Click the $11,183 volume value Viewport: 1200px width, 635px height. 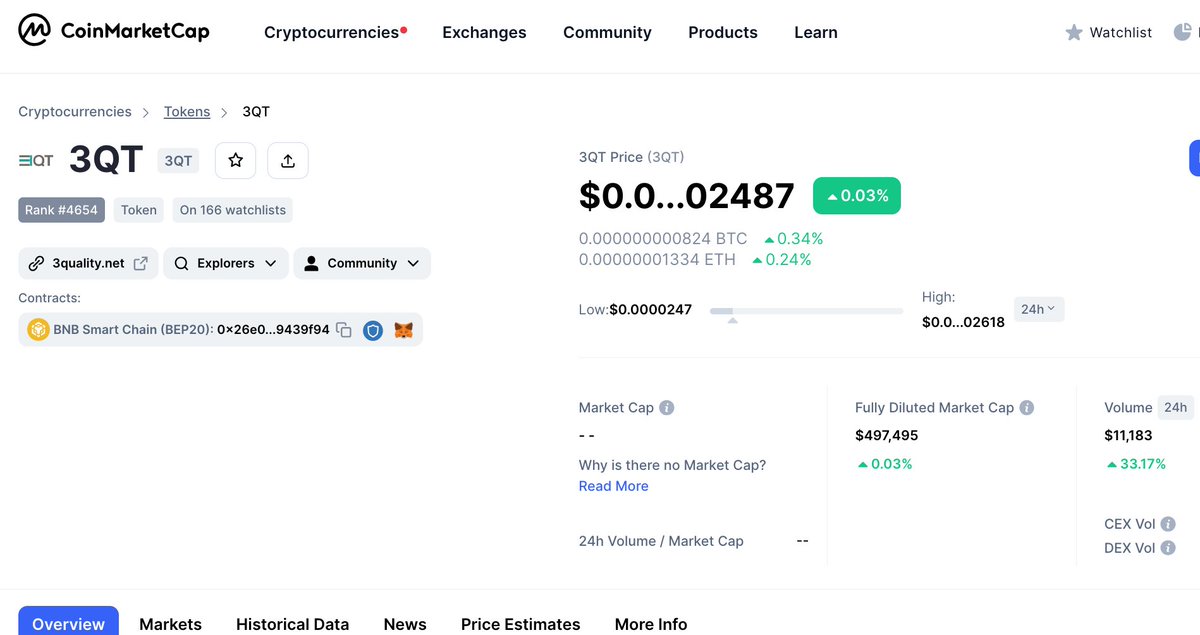1129,435
